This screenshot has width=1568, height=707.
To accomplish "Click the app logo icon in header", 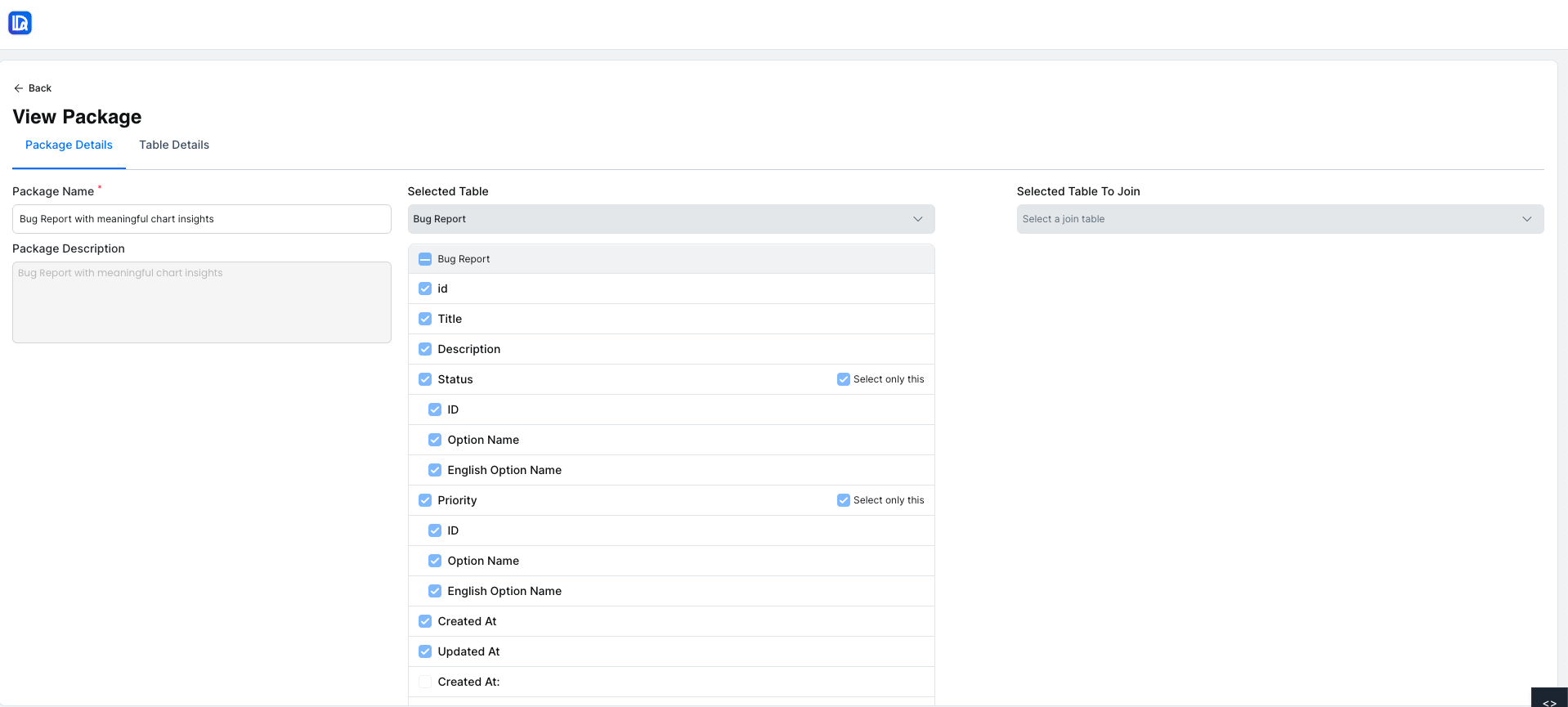I will [x=20, y=23].
